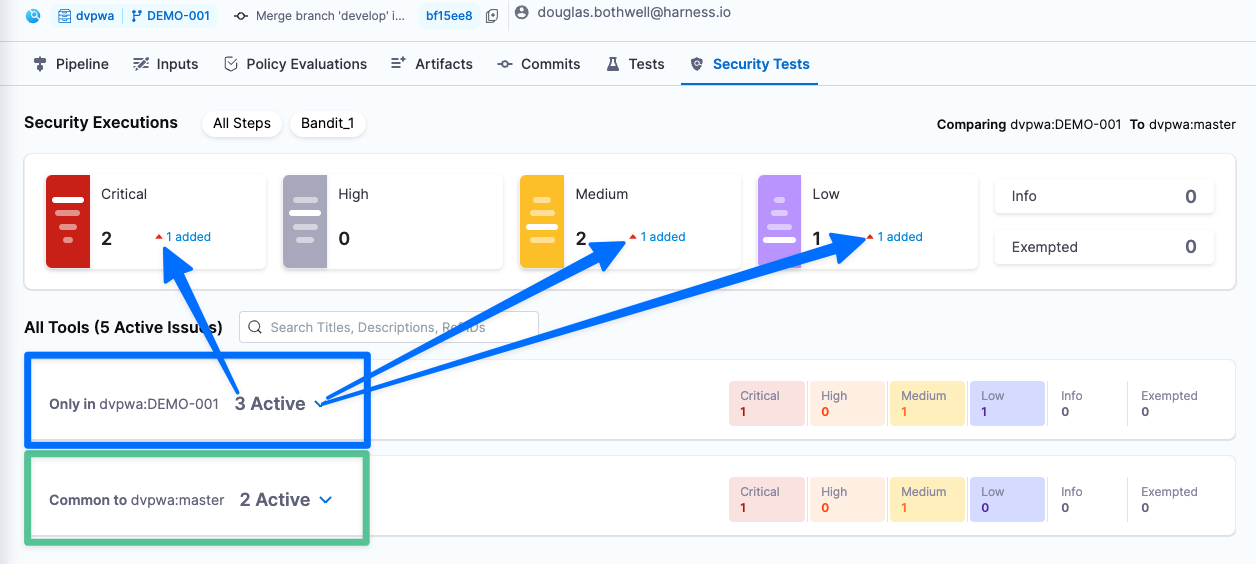Screen dimensions: 1256x564
Task: Switch to the Policy Evaluations tab
Action: (295, 64)
